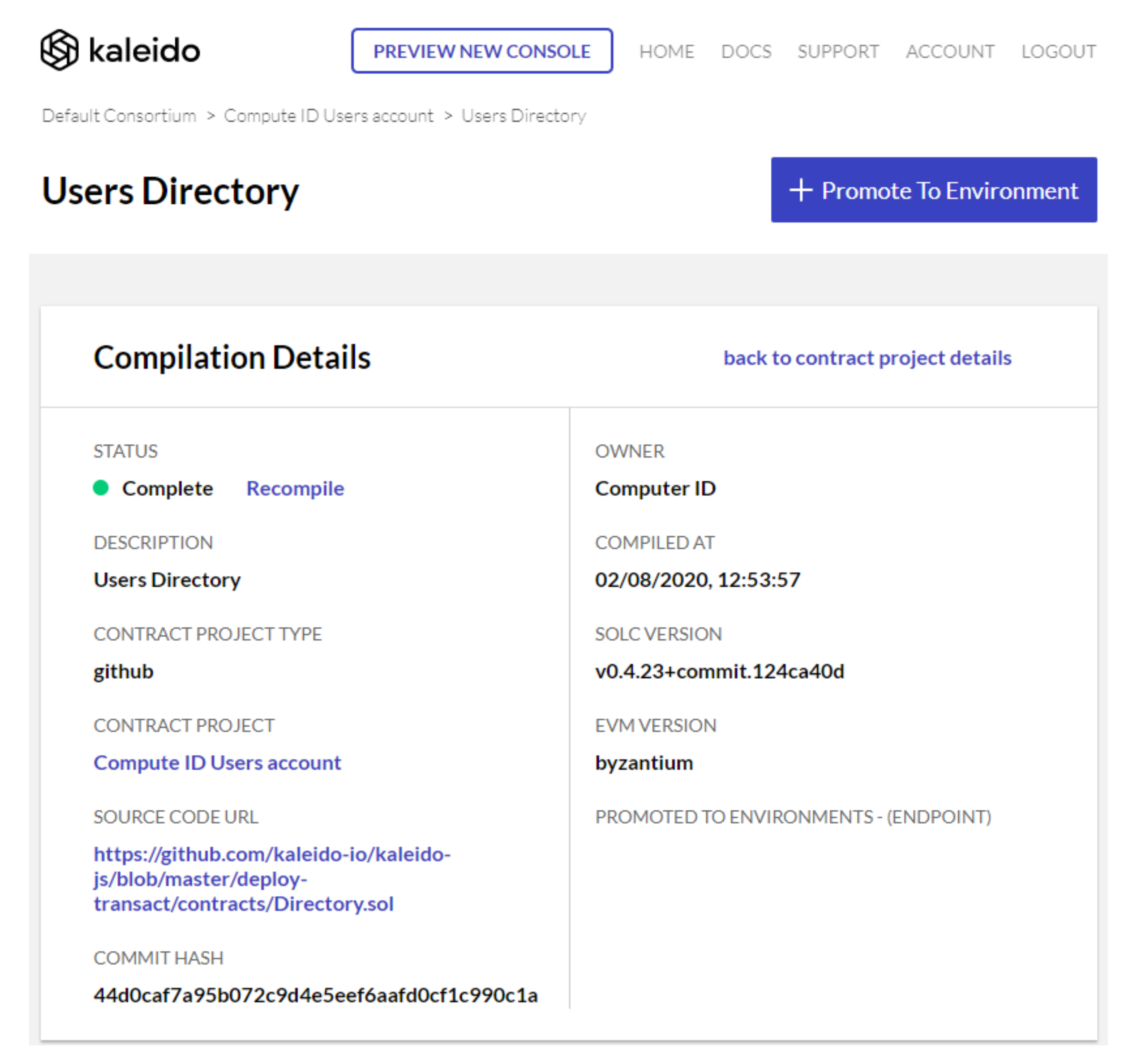Viewport: 1130px width, 1064px height.
Task: Navigate to Default Consortium breadcrumb
Action: click(119, 116)
